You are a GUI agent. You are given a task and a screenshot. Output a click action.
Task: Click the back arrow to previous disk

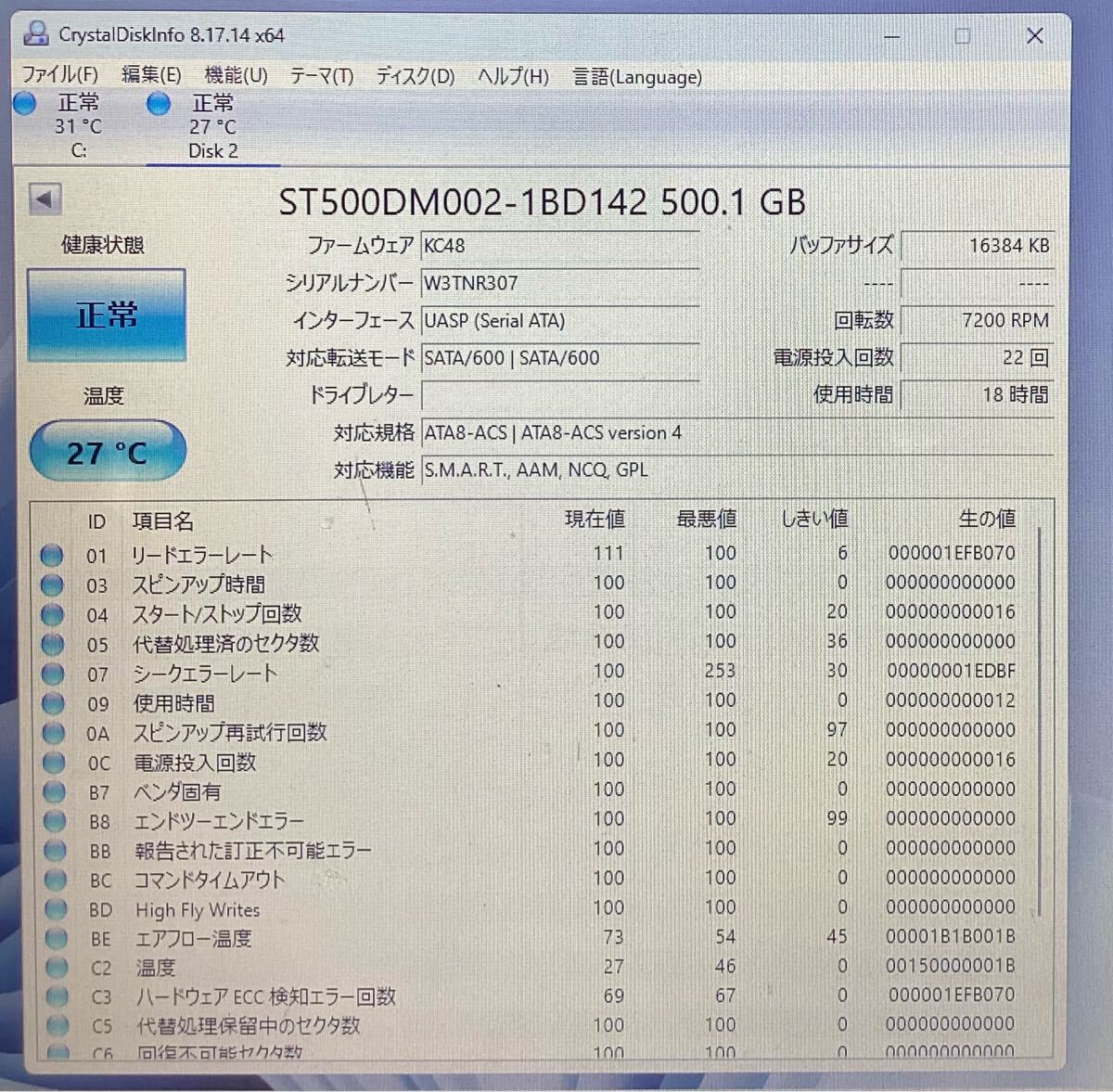pyautogui.click(x=45, y=199)
